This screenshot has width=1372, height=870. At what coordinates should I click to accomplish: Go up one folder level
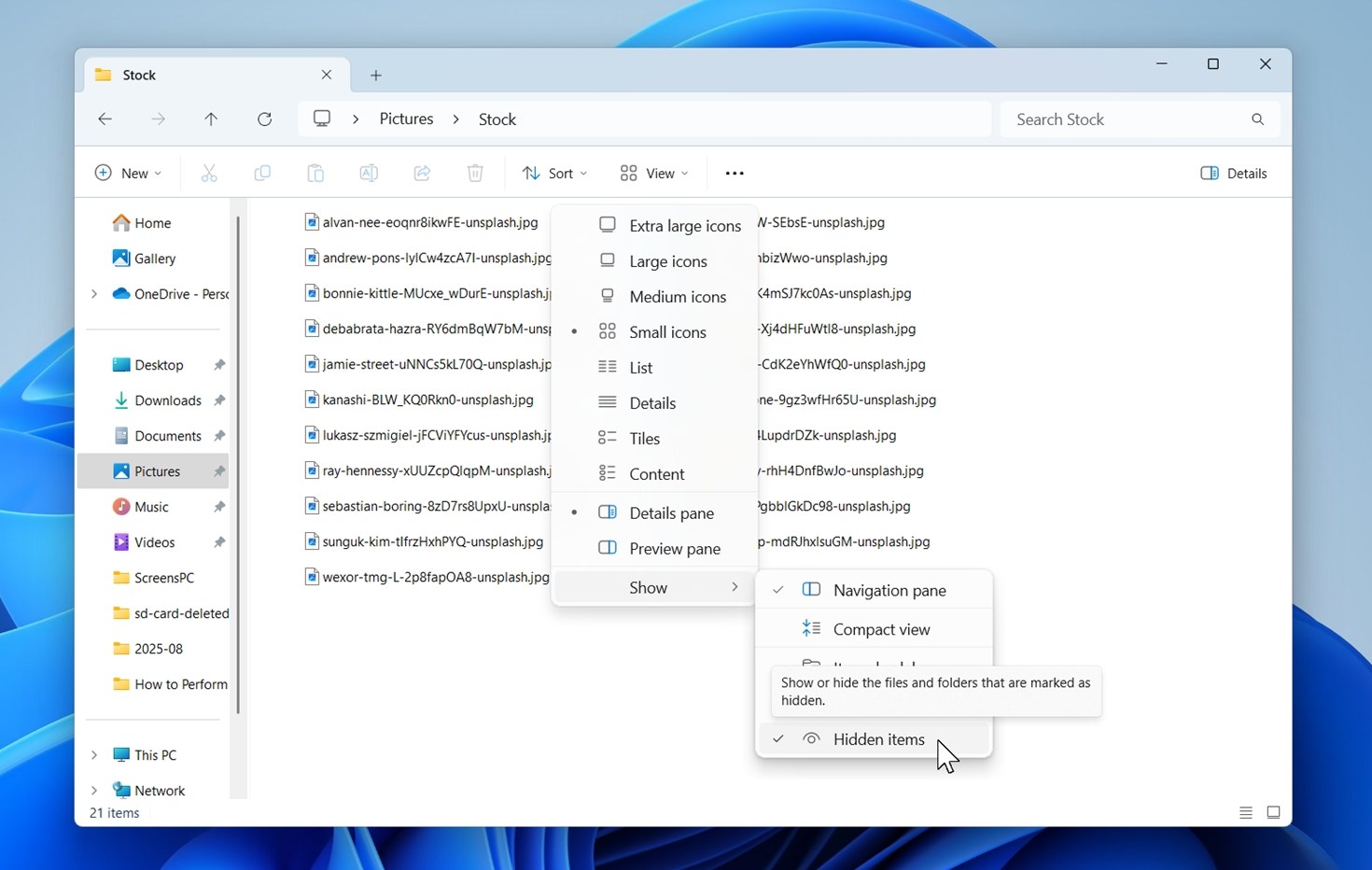pos(211,119)
